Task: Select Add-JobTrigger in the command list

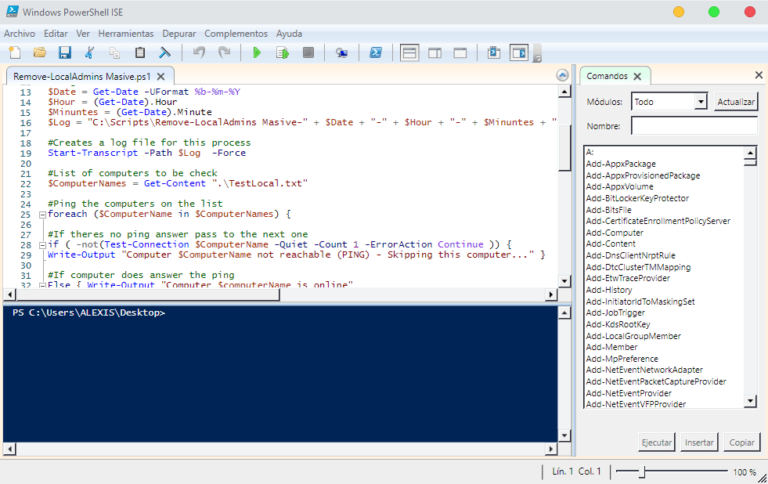Action: [615, 313]
